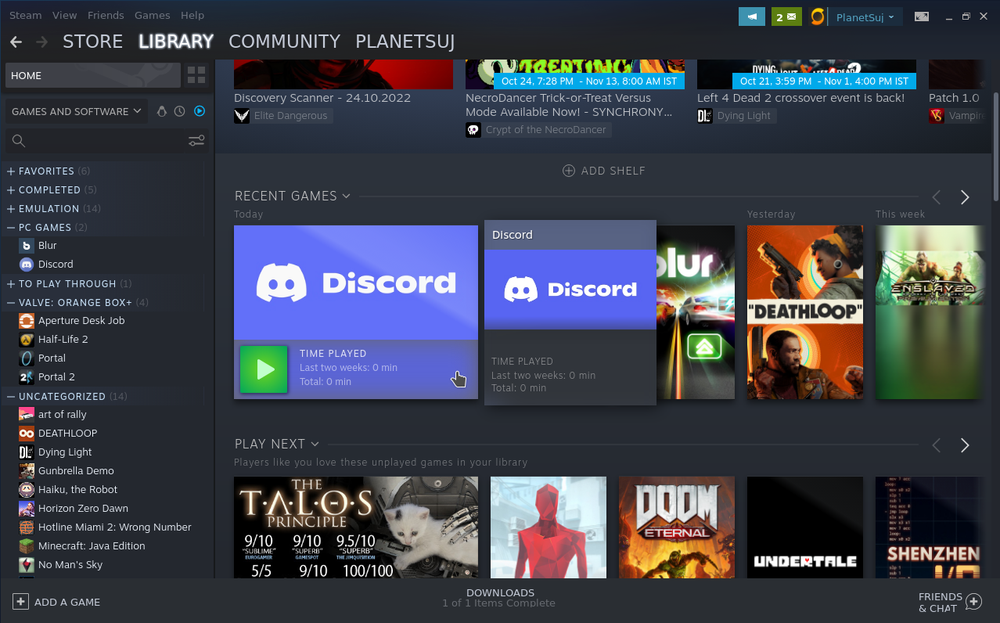Filter by Linux-compatible games icon
This screenshot has height=623, width=1000.
tap(161, 111)
